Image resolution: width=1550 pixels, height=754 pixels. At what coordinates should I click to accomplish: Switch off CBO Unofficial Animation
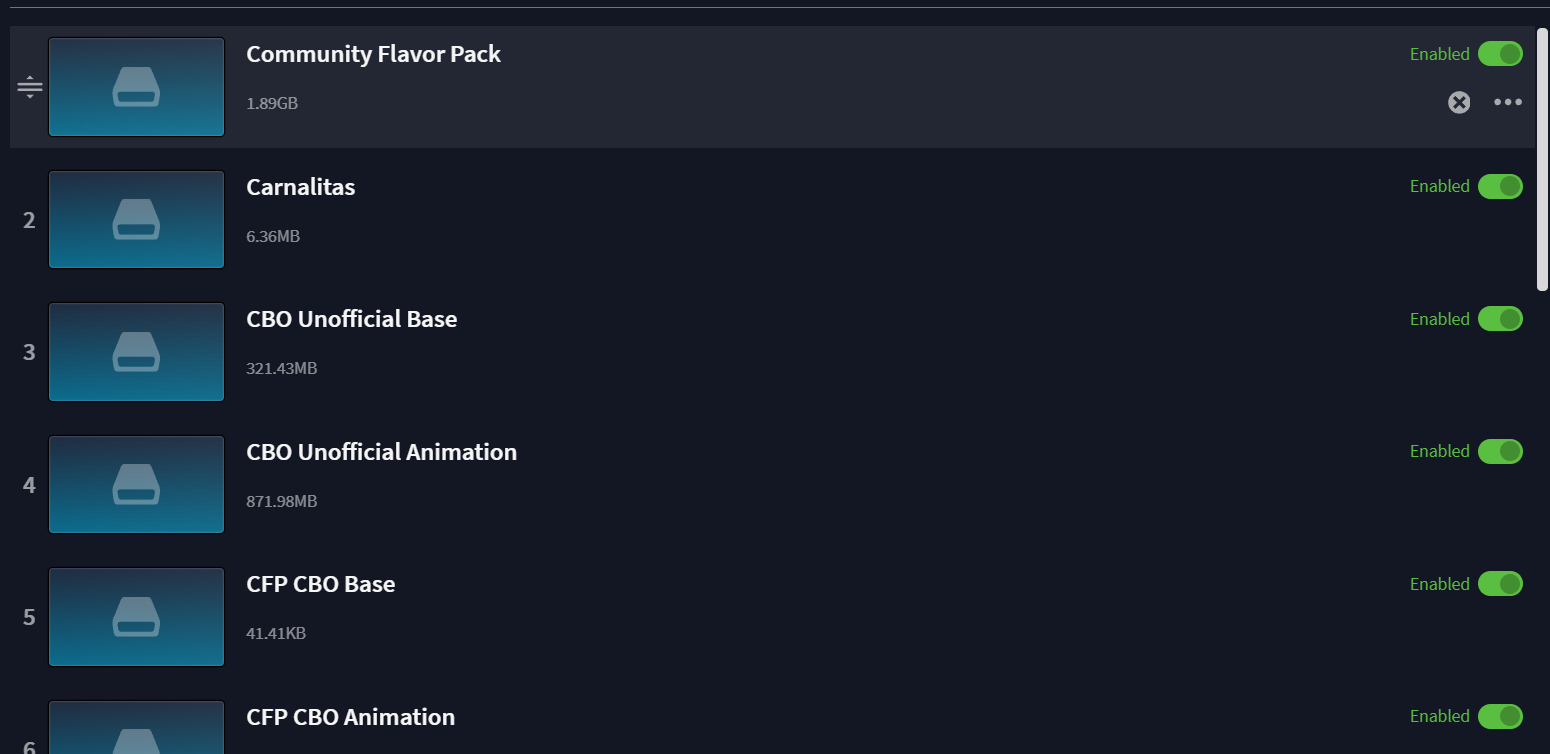[x=1500, y=451]
